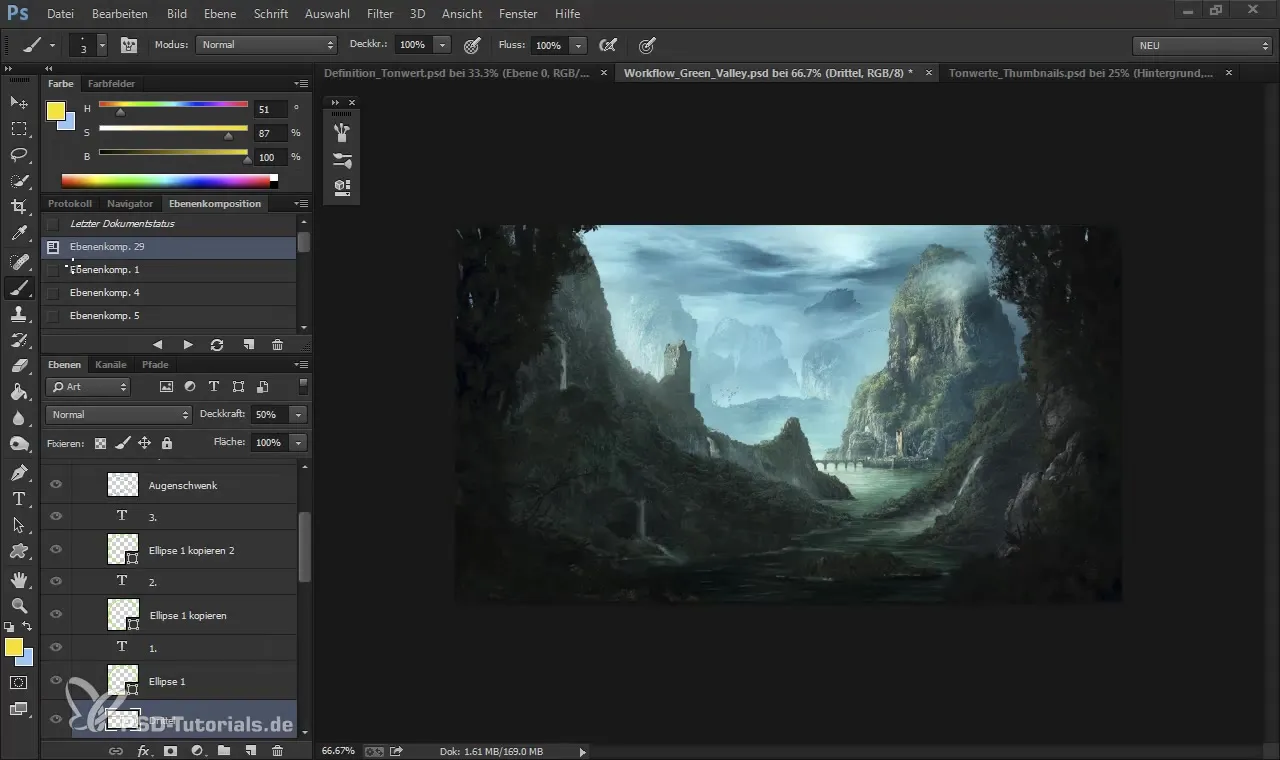Click the layers panel scrollbar
This screenshot has width=1280, height=760.
tap(304, 547)
